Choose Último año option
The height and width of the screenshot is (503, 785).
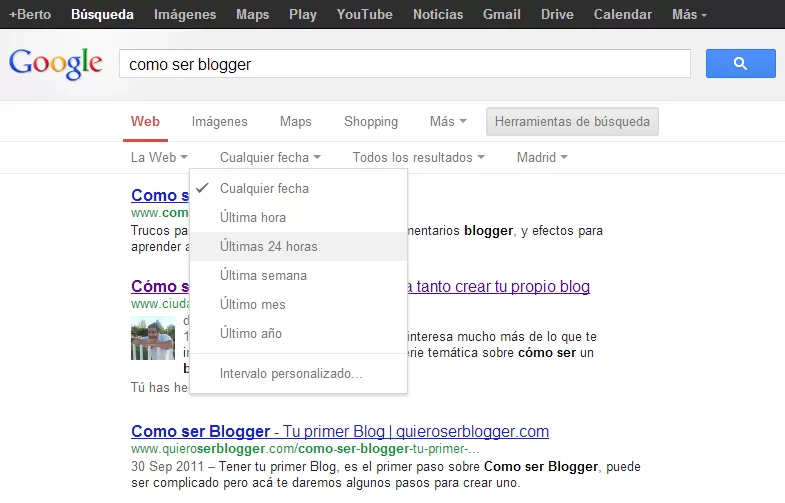pos(298,334)
